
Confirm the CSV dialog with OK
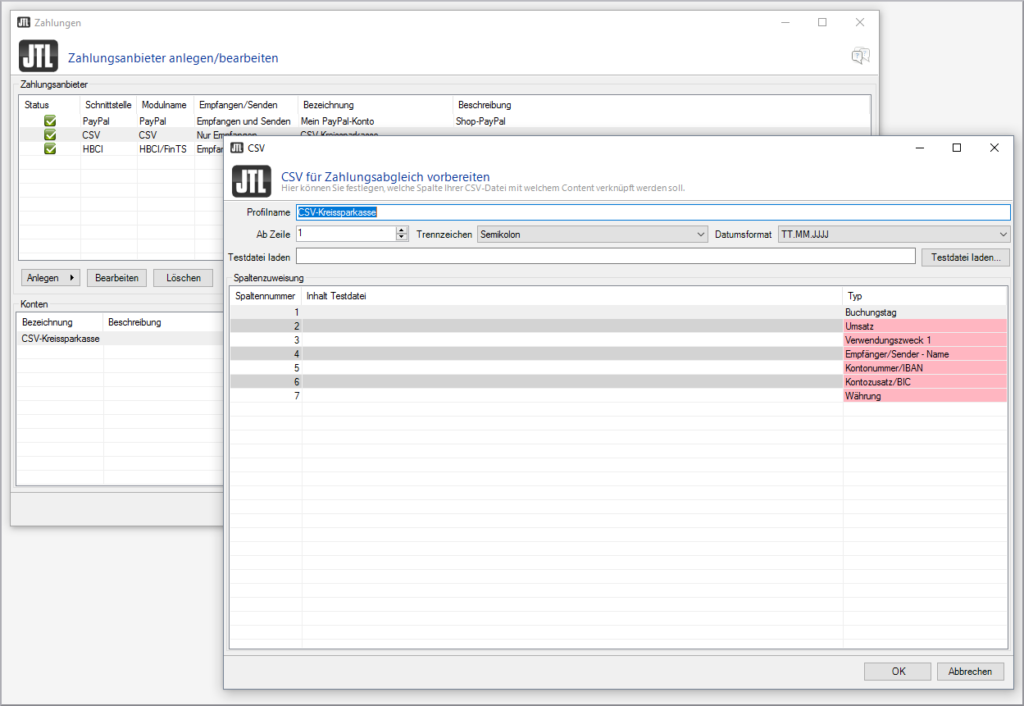pyautogui.click(x=898, y=672)
